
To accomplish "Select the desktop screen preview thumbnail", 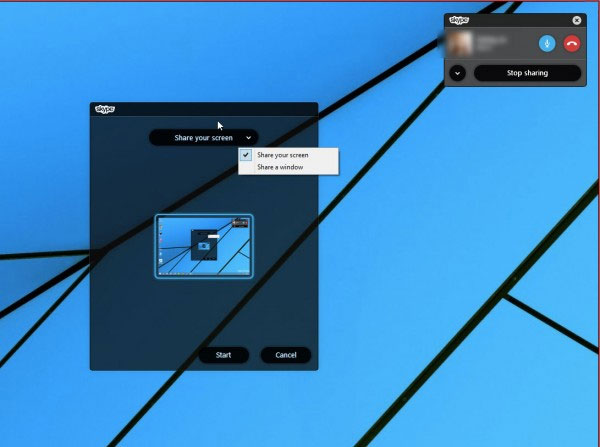I will 204,246.
